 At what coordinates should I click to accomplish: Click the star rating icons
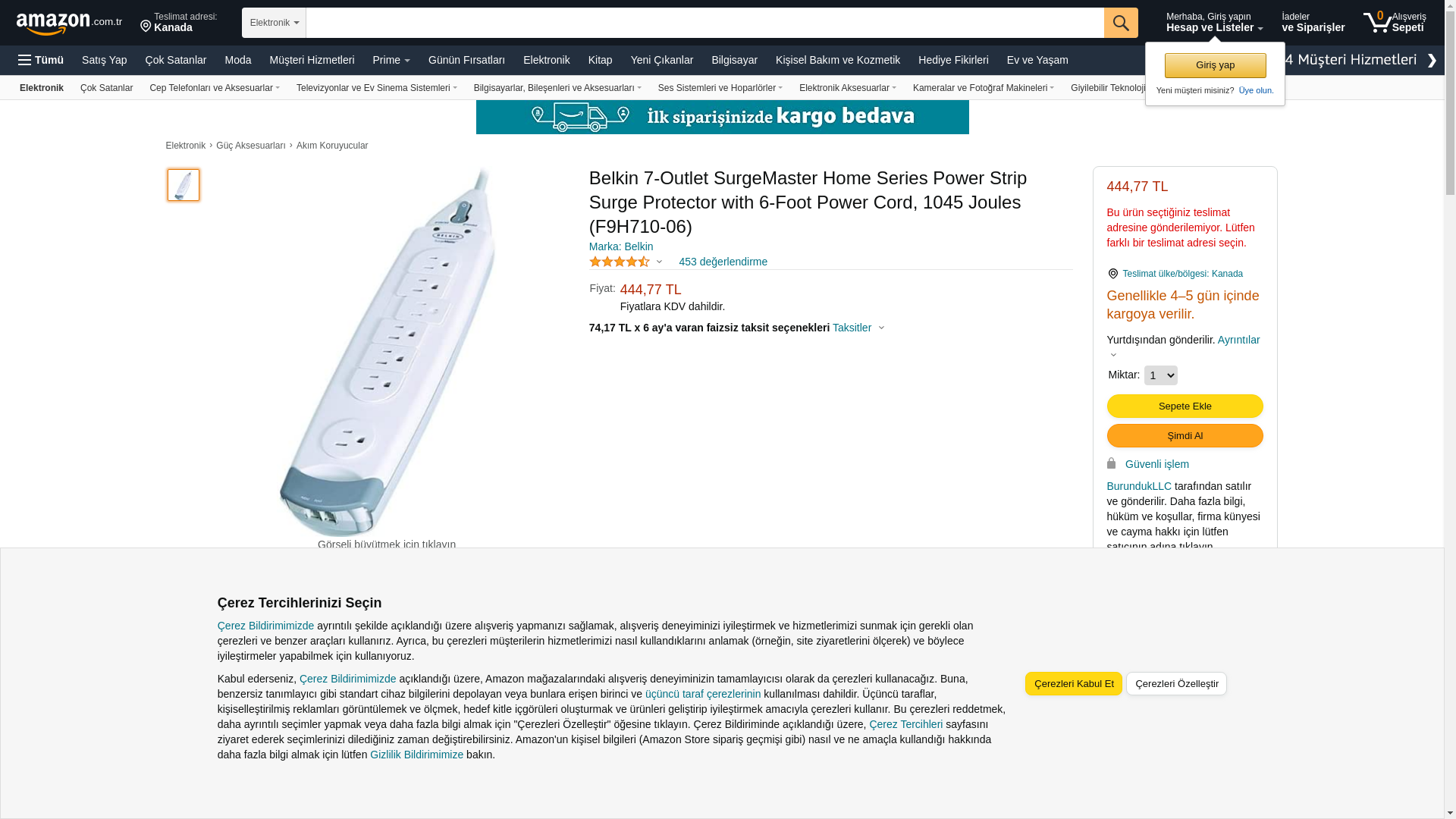[620, 262]
